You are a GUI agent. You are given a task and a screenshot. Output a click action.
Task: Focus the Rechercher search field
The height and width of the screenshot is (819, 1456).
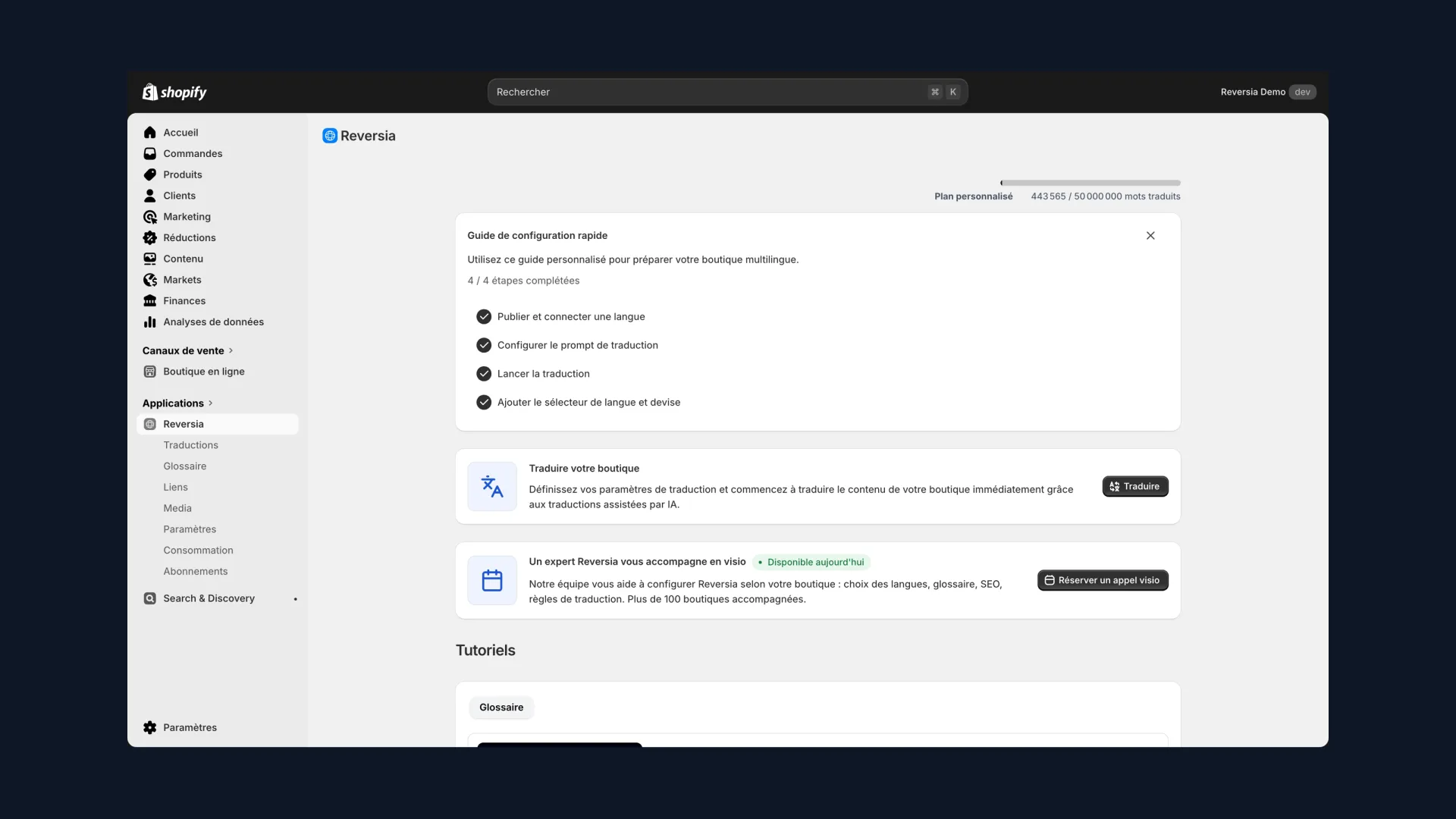pyautogui.click(x=727, y=92)
